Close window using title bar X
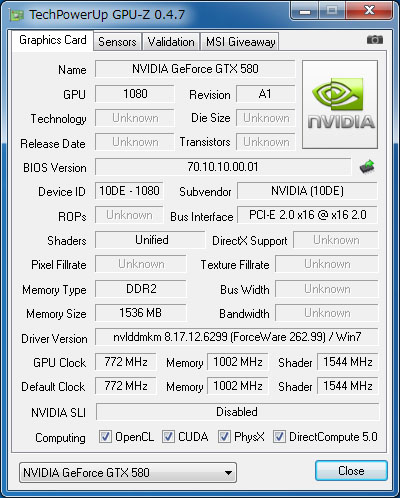400x498 pixels. tap(369, 11)
